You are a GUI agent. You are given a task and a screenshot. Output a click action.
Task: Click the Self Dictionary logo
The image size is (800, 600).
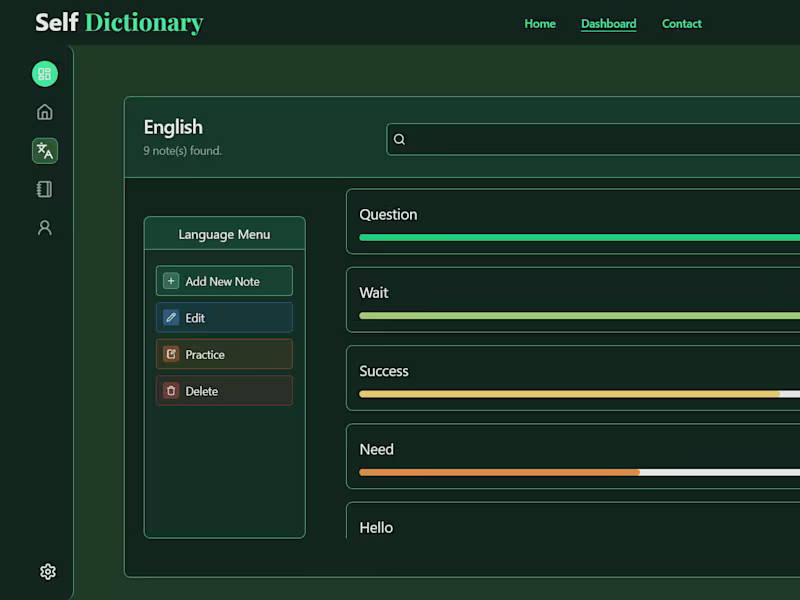click(x=119, y=23)
